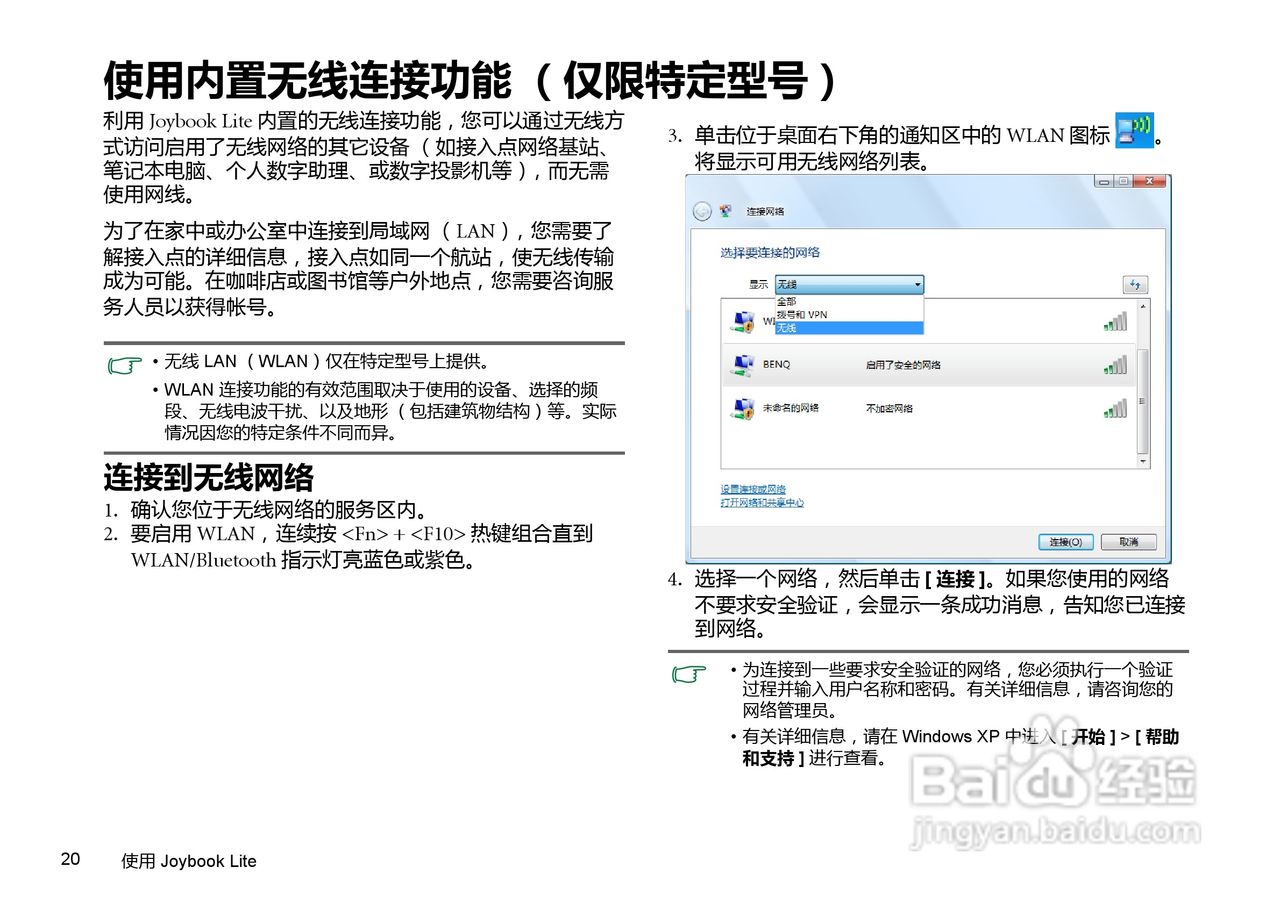Click the network list scrollbar up arrow
Viewport: 1280px width, 903px height.
(x=1144, y=306)
